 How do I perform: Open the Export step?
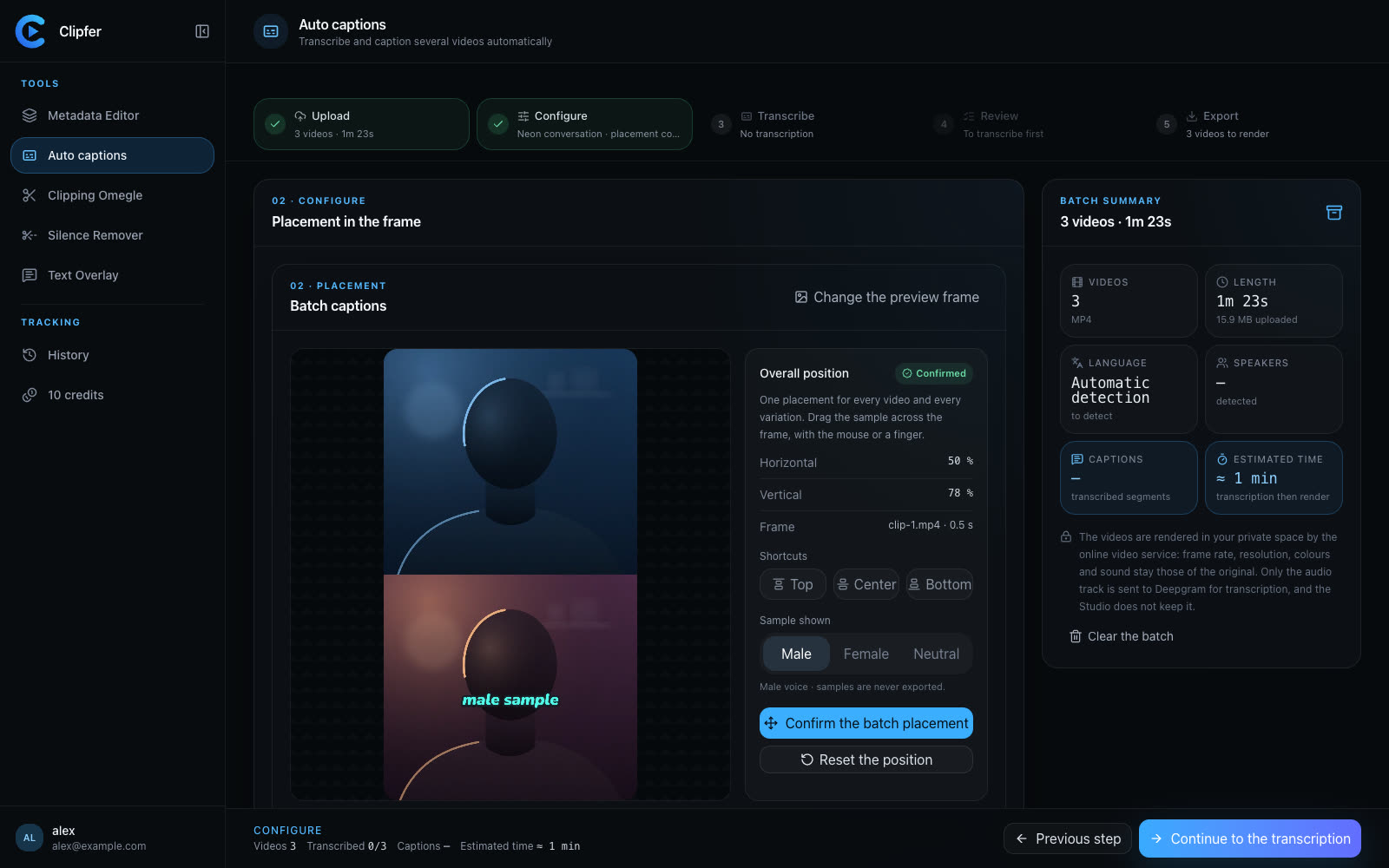1254,124
